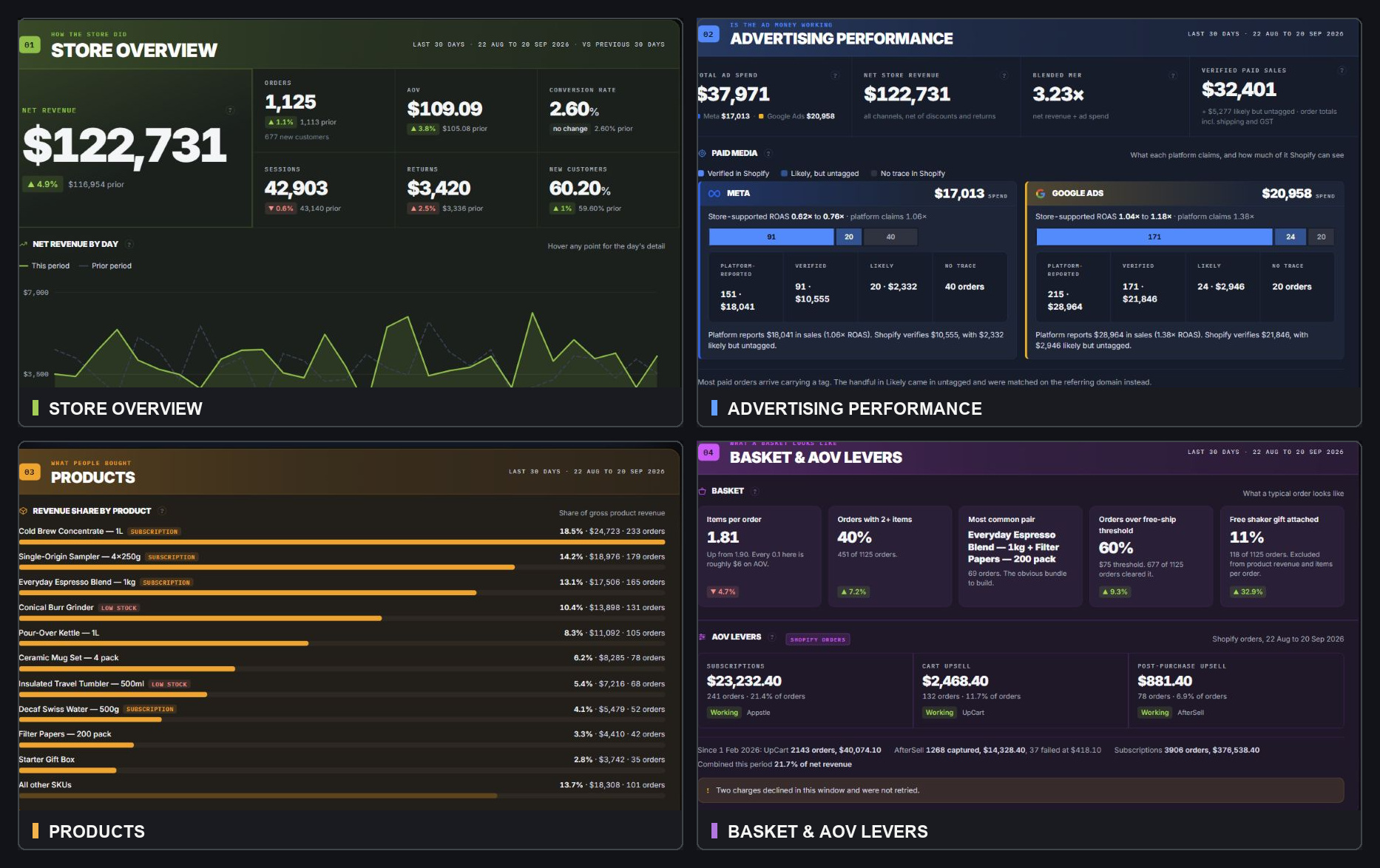Click the Google Ads logo icon
Image resolution: width=1380 pixels, height=868 pixels.
click(1041, 194)
